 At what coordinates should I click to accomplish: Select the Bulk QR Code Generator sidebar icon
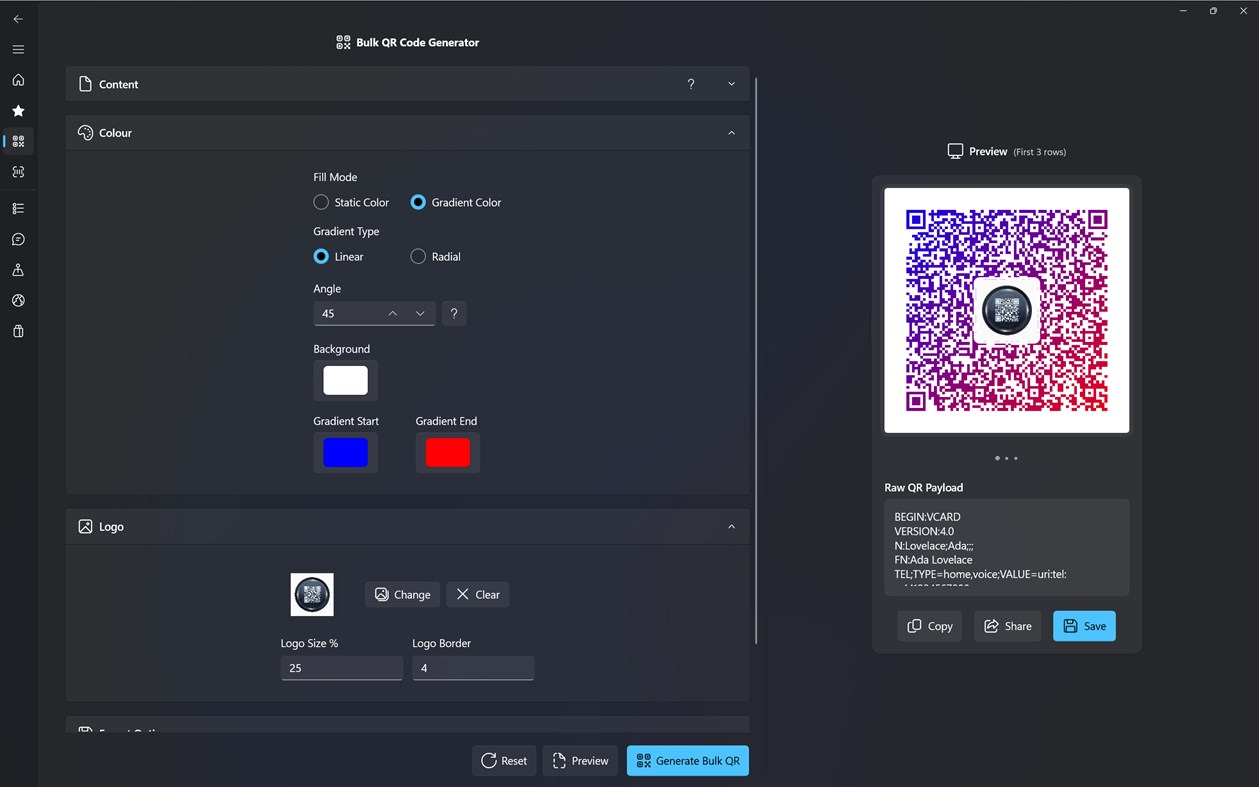pos(18,141)
